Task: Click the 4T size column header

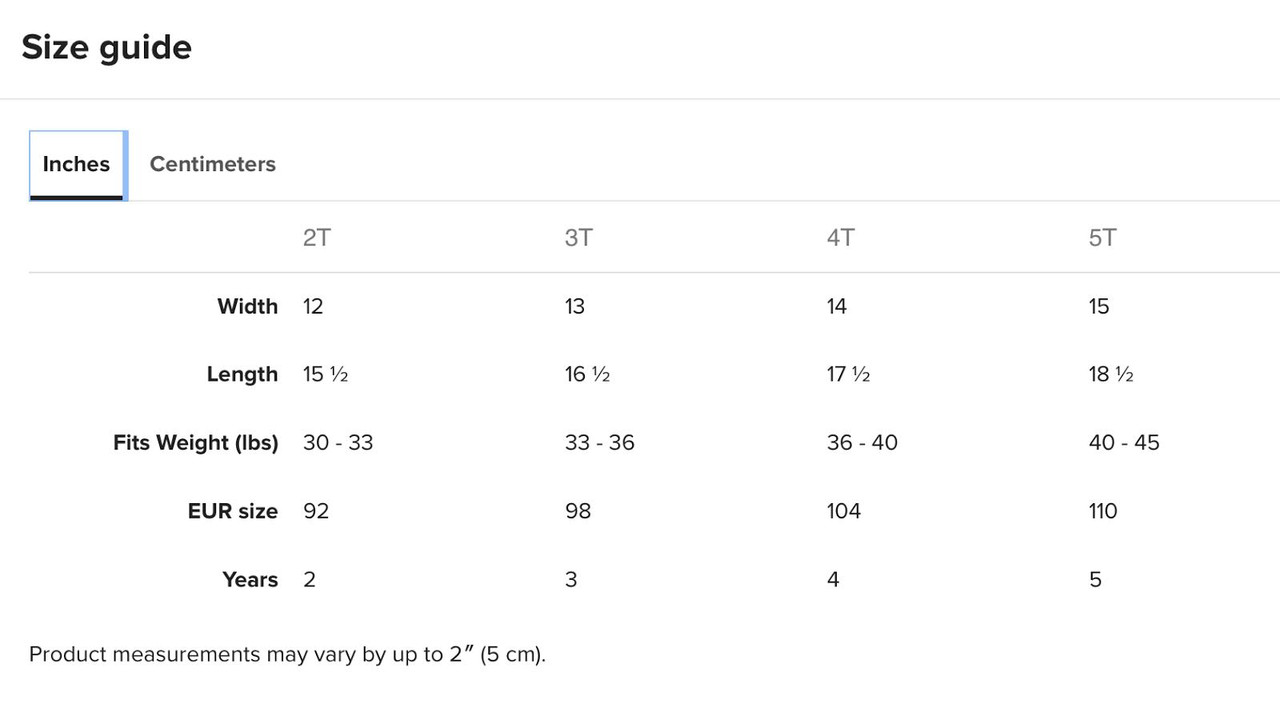Action: (x=841, y=238)
